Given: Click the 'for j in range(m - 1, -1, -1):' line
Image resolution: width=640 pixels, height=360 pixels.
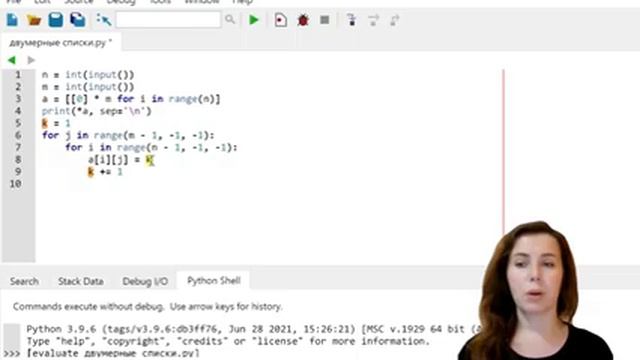Looking at the screenshot, I should 128,135.
